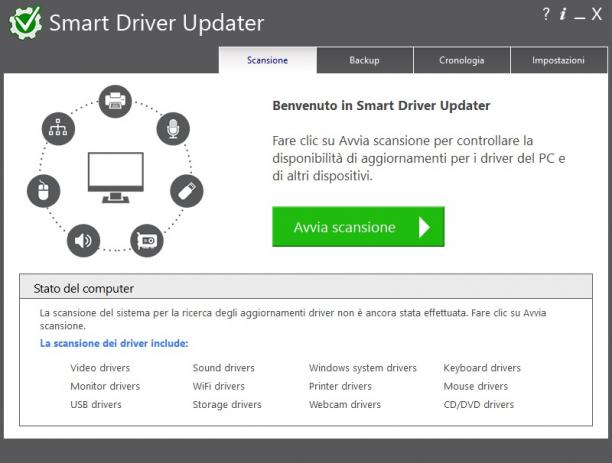Click 'USB drivers' text
The width and height of the screenshot is (612, 463).
(96, 404)
